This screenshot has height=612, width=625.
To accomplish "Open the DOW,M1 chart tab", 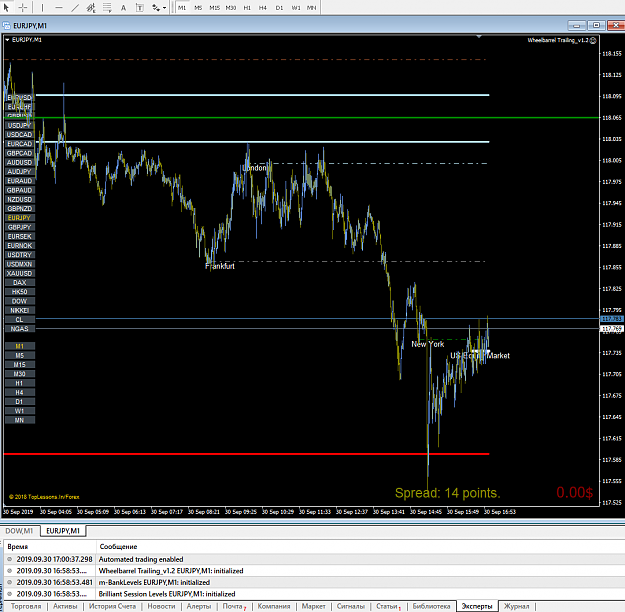I will tap(19, 531).
